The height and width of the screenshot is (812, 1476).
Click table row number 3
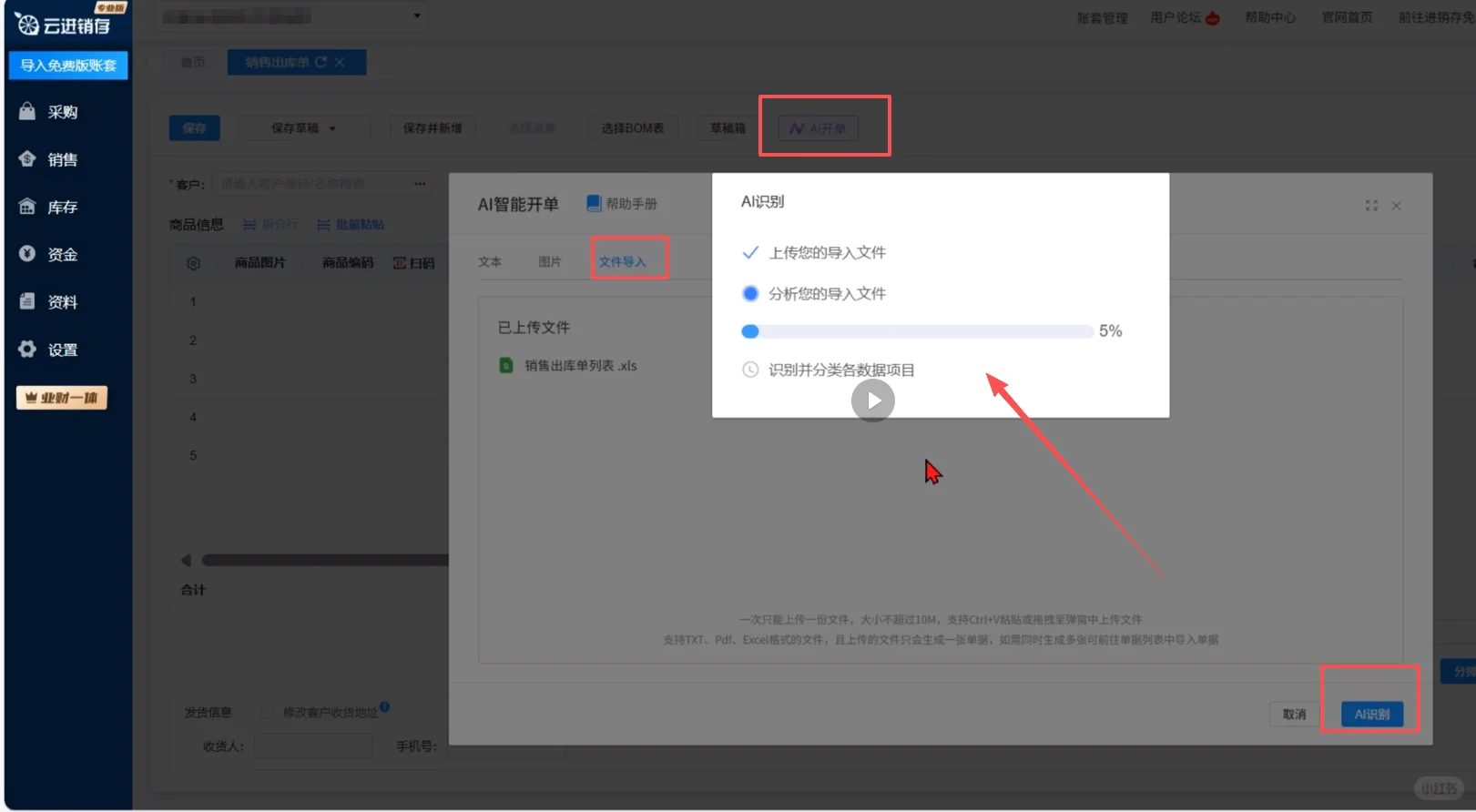point(193,379)
